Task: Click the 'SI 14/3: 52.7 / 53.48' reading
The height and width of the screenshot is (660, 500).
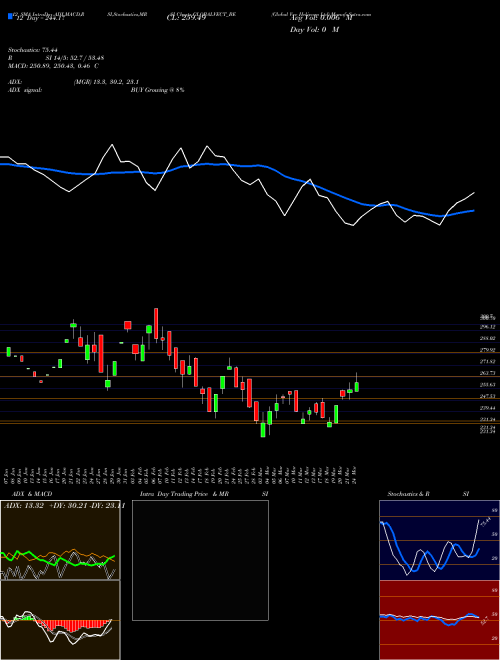Action: (x=75, y=58)
